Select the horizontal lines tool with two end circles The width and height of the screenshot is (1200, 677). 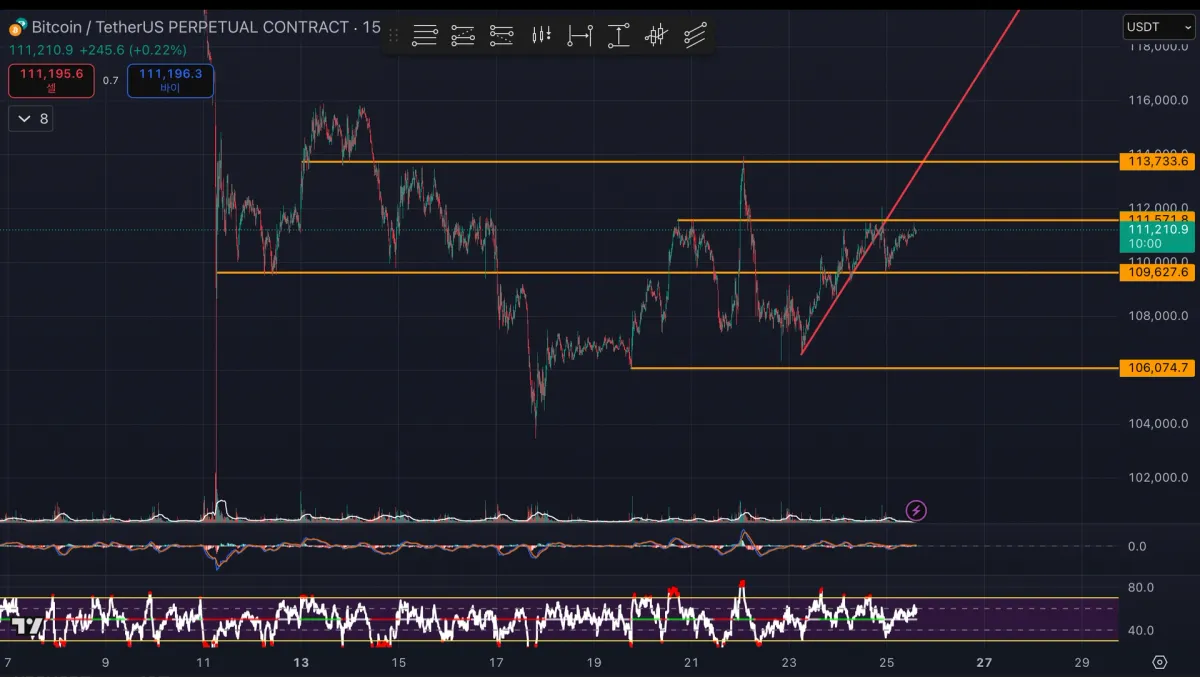(x=425, y=36)
